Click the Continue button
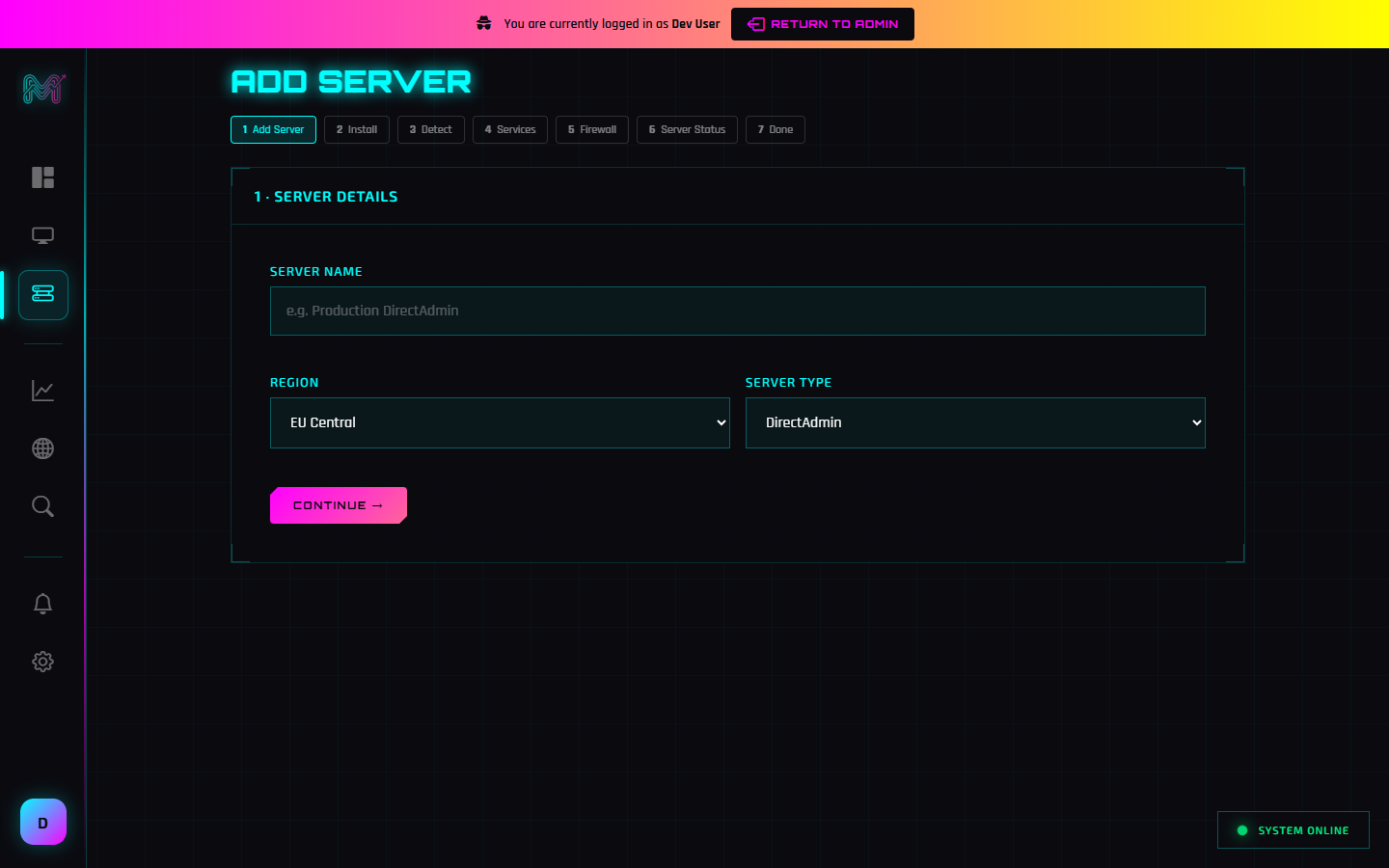The image size is (1389, 868). pyautogui.click(x=339, y=505)
